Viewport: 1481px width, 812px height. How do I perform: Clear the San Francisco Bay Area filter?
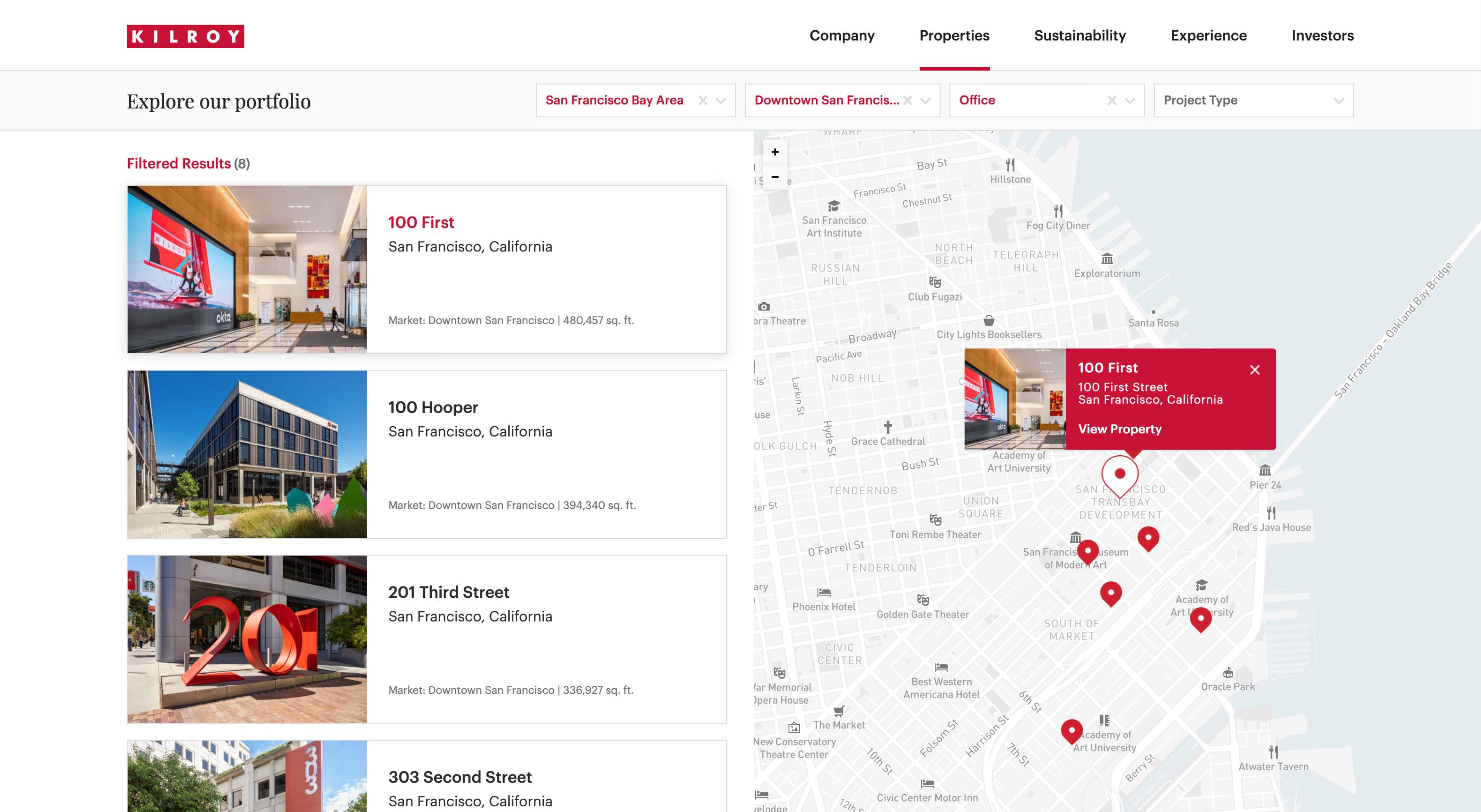[703, 101]
